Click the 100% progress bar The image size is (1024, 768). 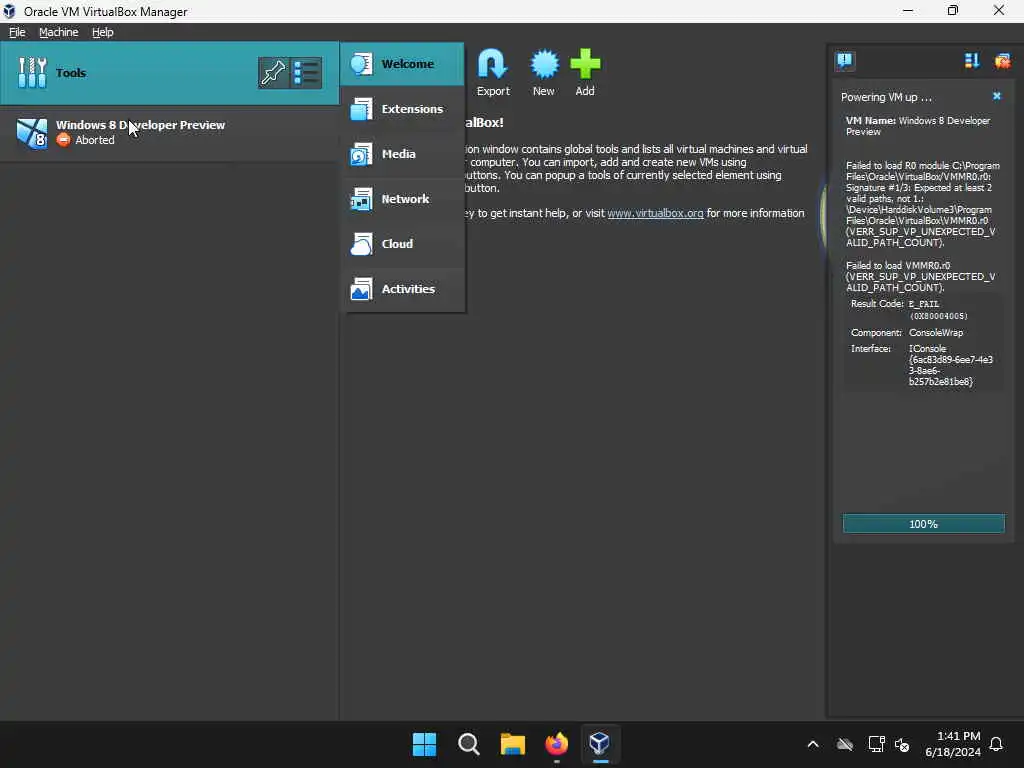pyautogui.click(x=923, y=524)
